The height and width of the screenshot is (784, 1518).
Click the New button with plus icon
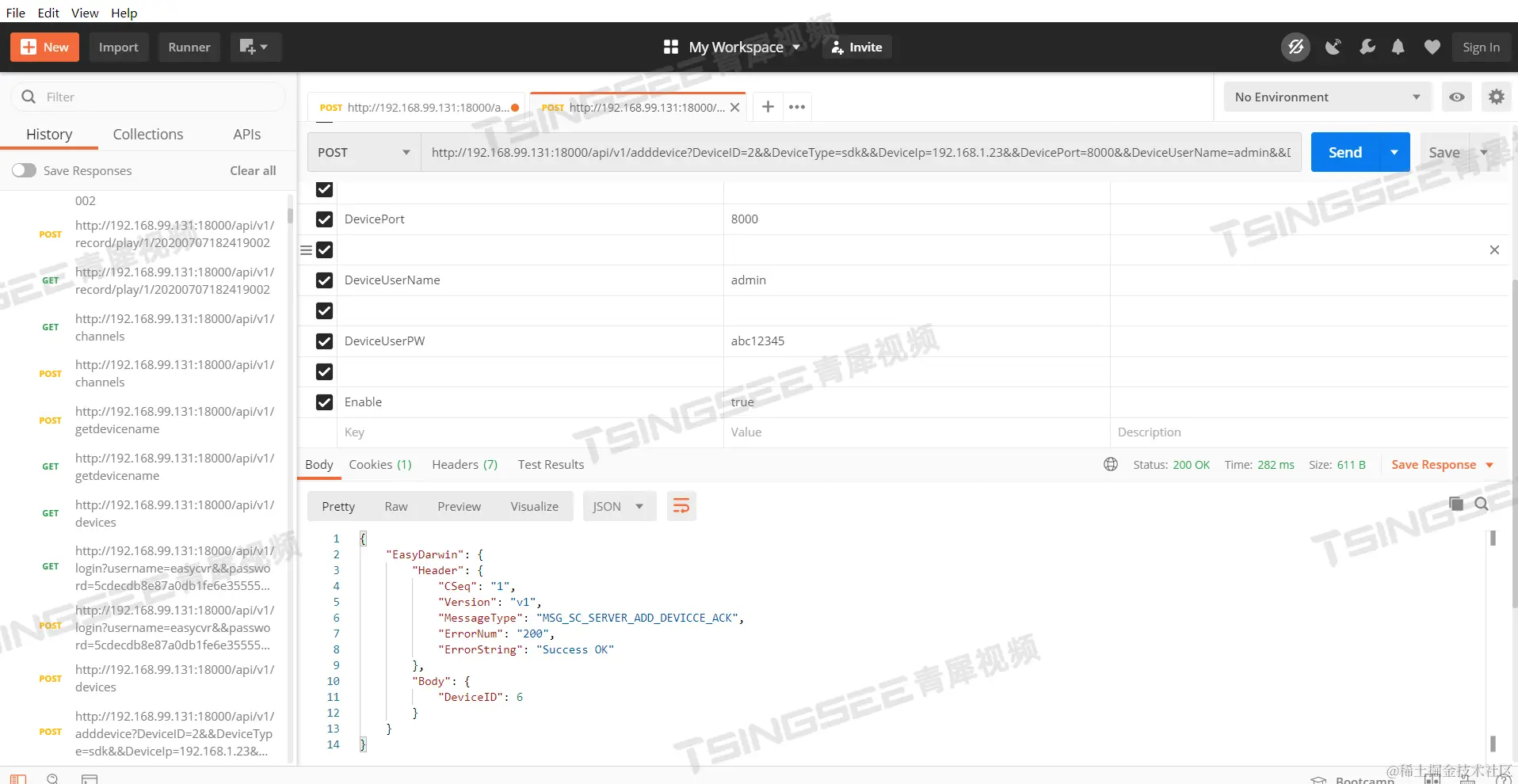click(44, 48)
